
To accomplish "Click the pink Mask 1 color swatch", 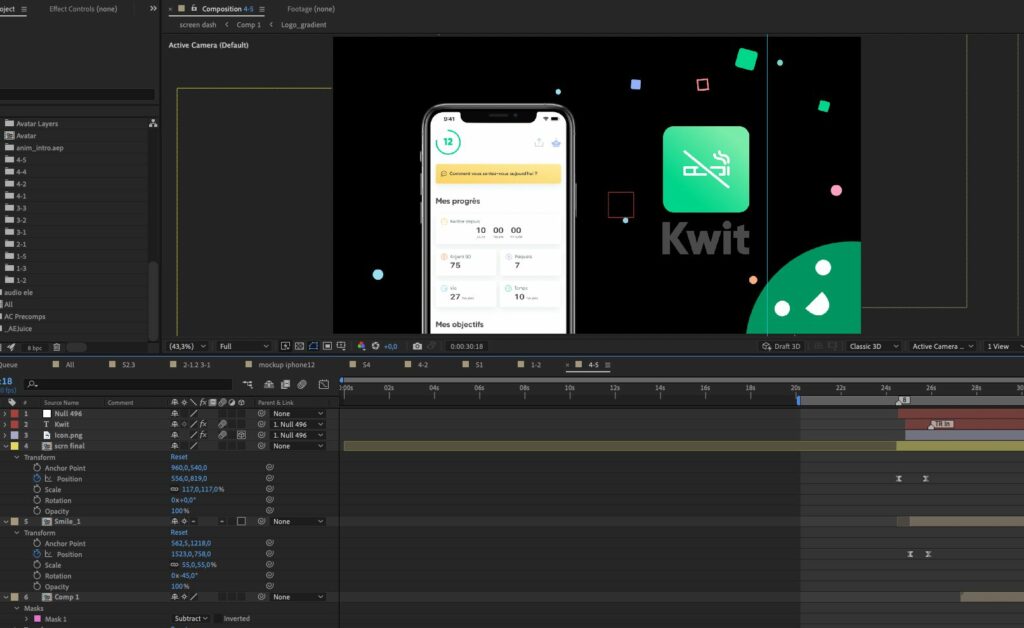I will pyautogui.click(x=37, y=619).
